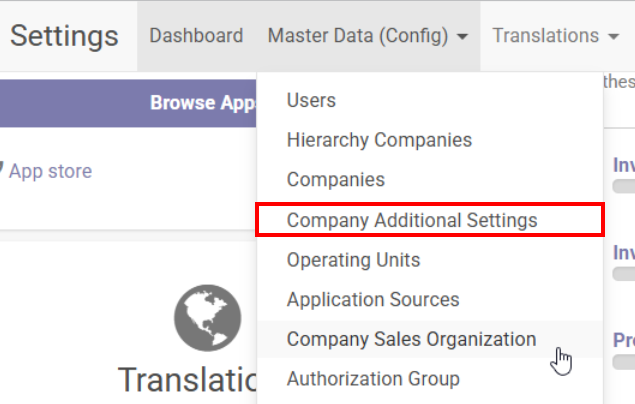Click the Translations label in top bar

tap(545, 36)
